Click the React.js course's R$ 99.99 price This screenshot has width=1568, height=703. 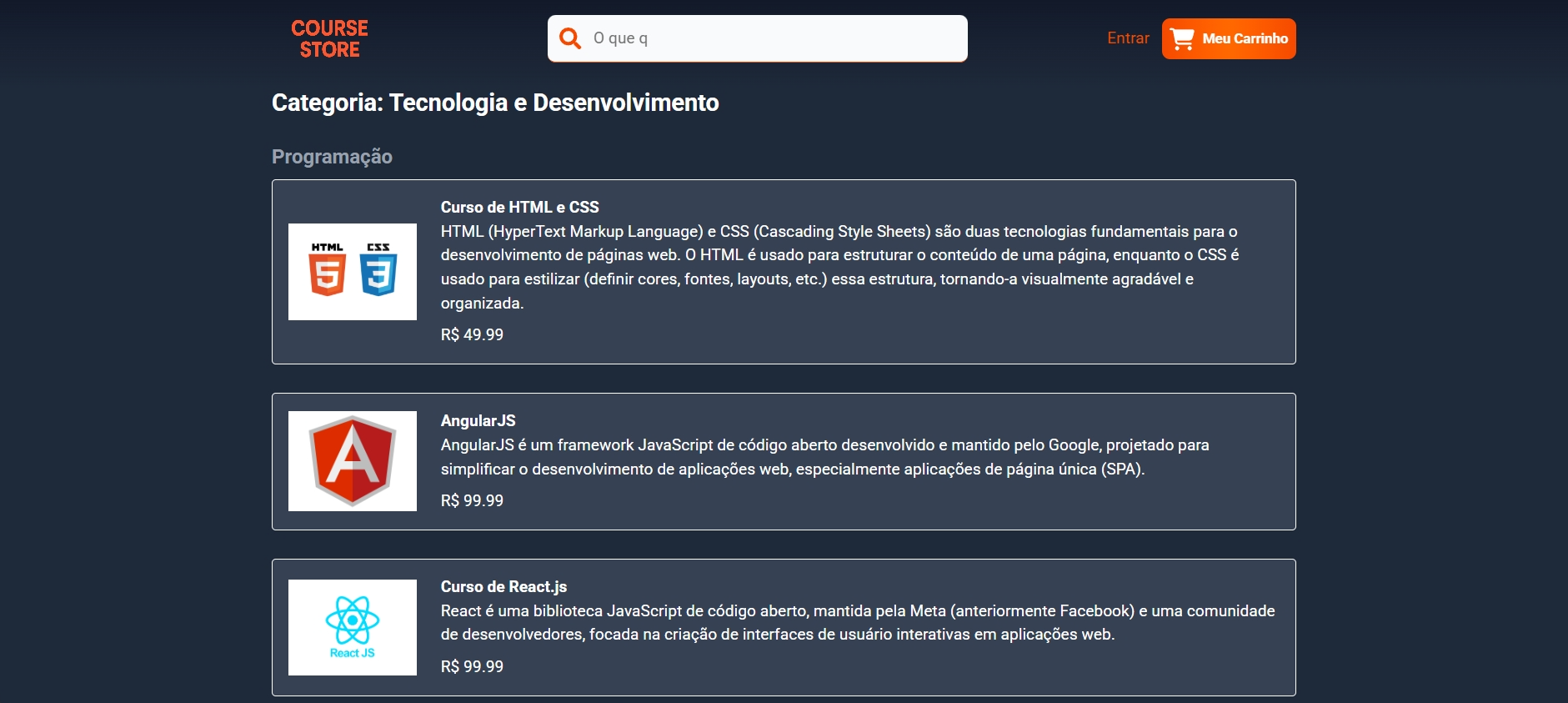[x=472, y=666]
